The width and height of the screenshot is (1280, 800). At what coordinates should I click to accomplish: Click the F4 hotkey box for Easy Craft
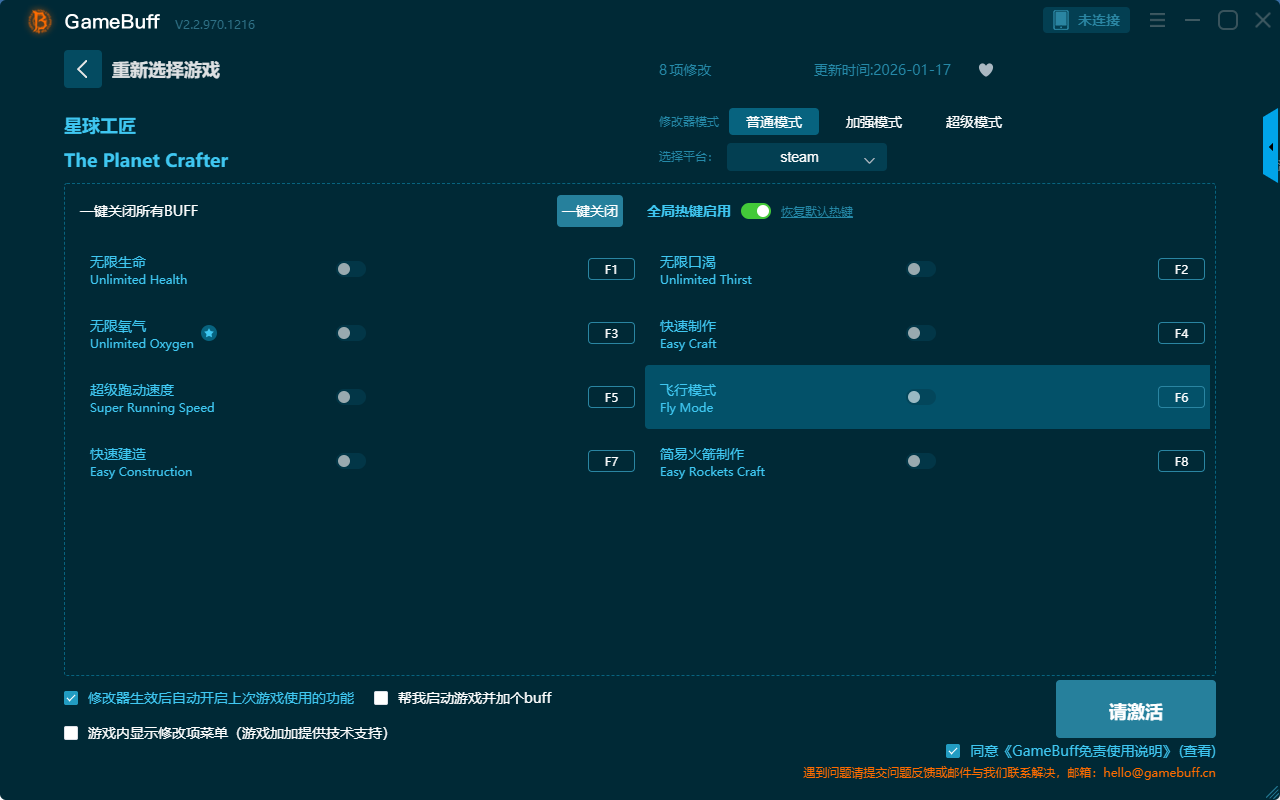tap(1181, 333)
